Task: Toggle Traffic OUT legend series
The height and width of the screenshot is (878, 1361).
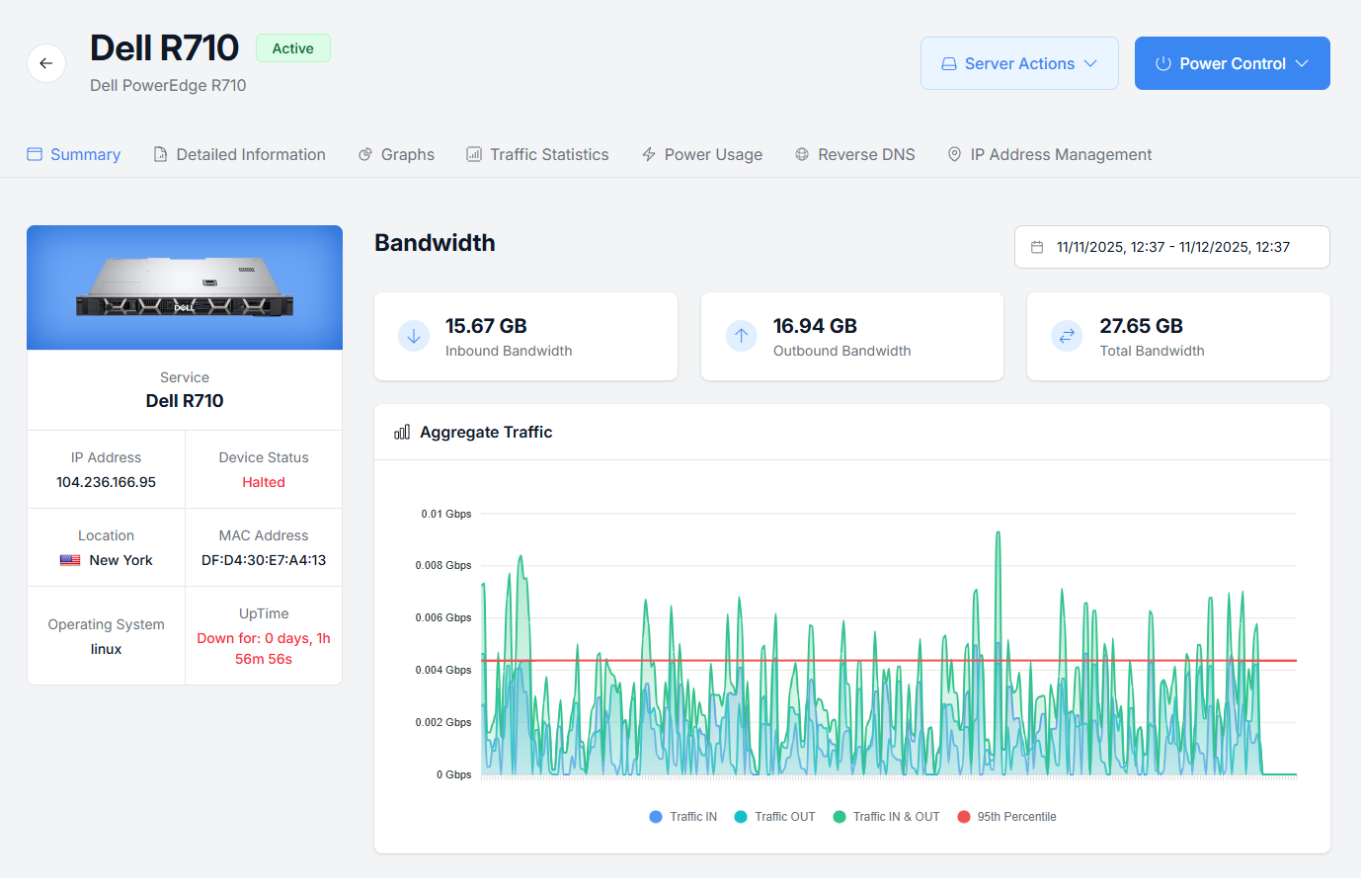Action: pyautogui.click(x=775, y=817)
